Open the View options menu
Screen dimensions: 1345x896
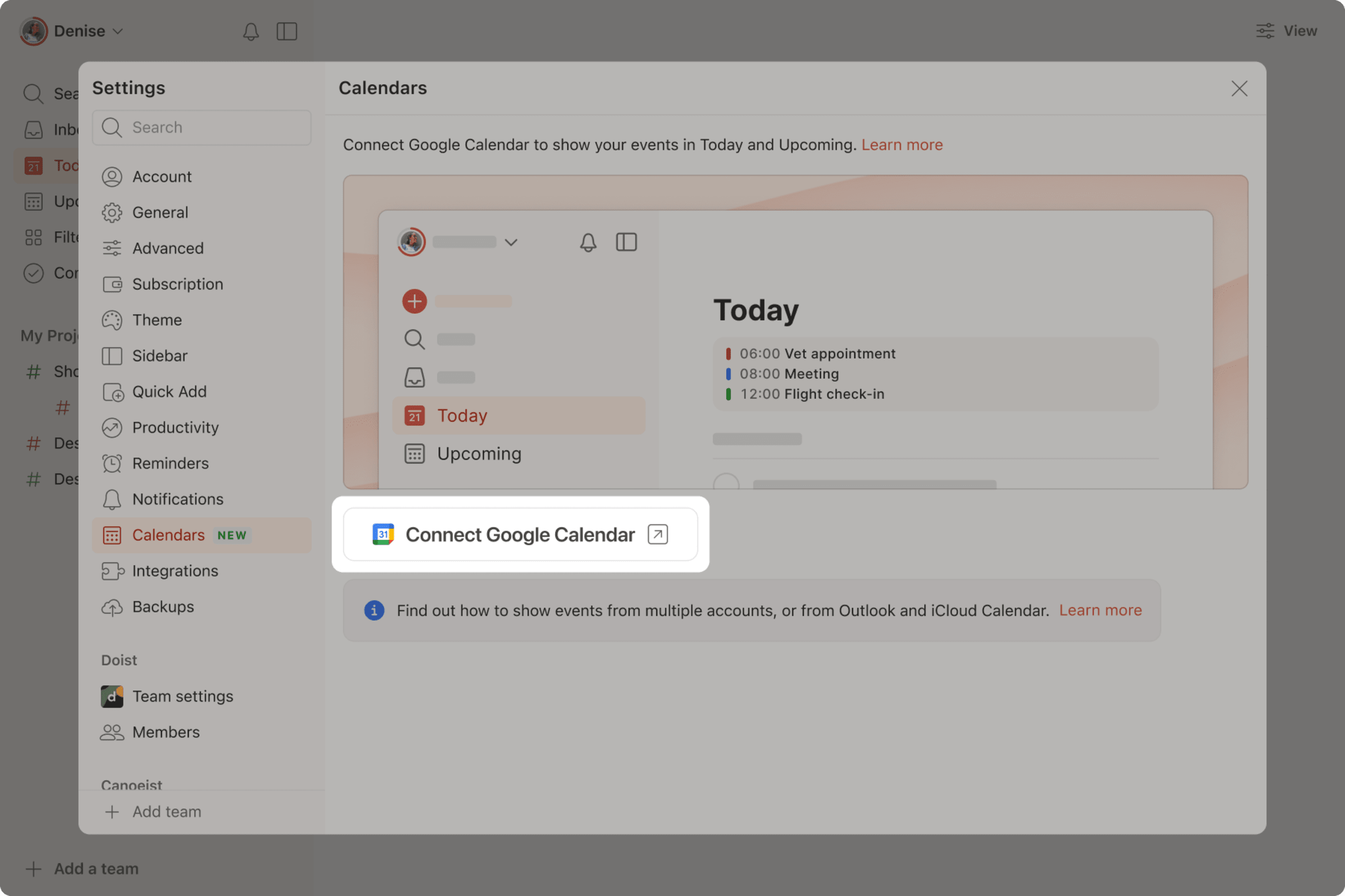1286,31
